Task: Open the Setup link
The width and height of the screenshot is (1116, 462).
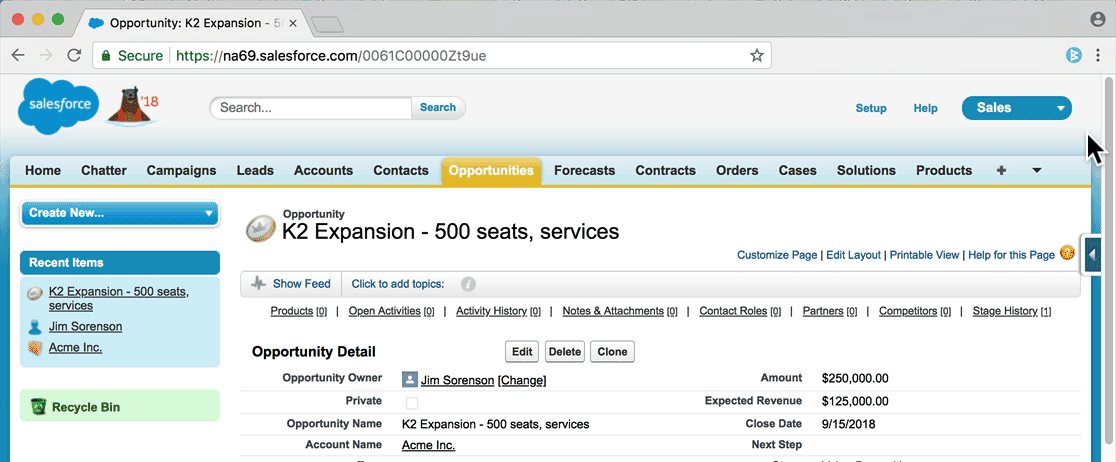Action: (871, 108)
